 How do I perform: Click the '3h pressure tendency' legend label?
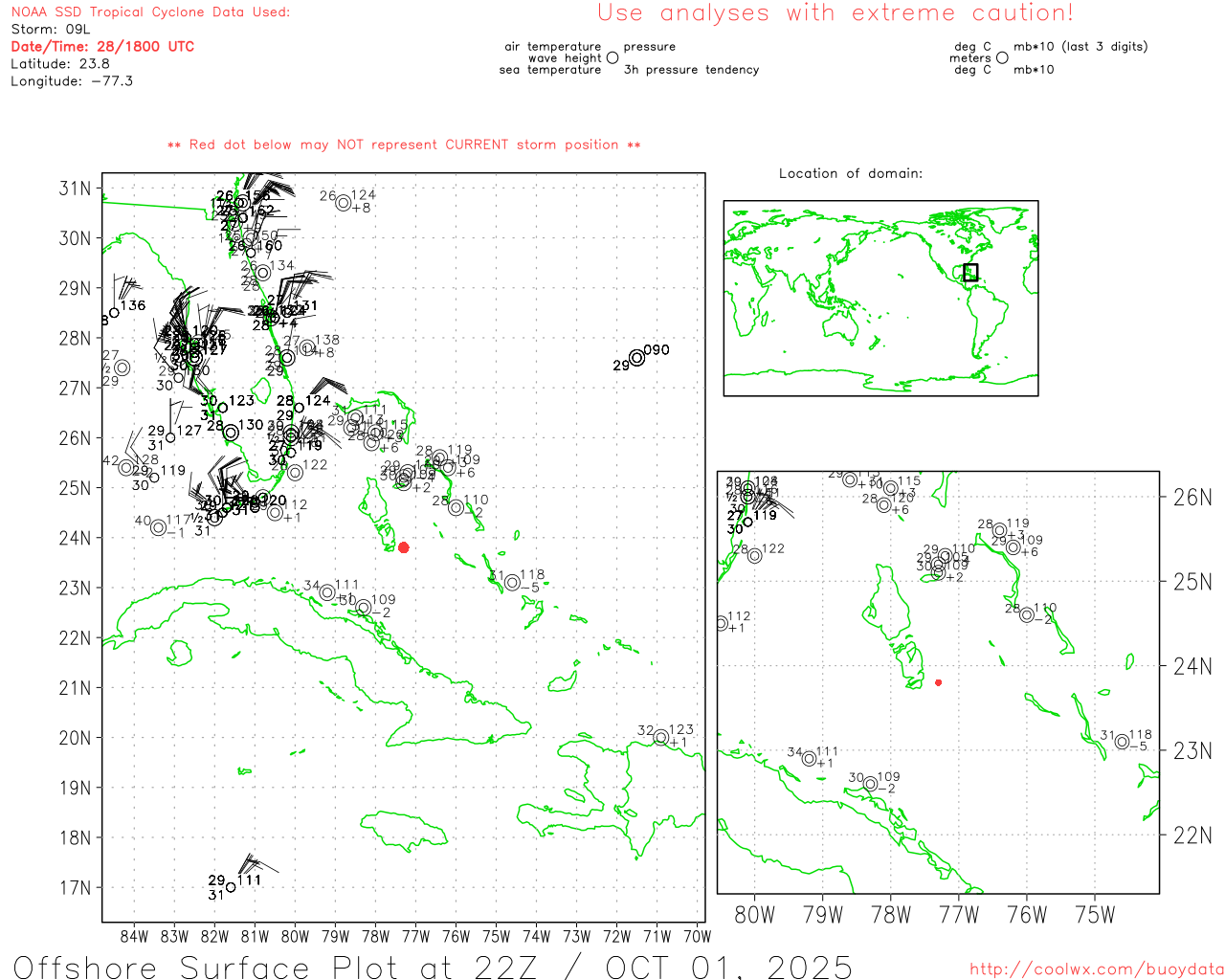click(691, 70)
